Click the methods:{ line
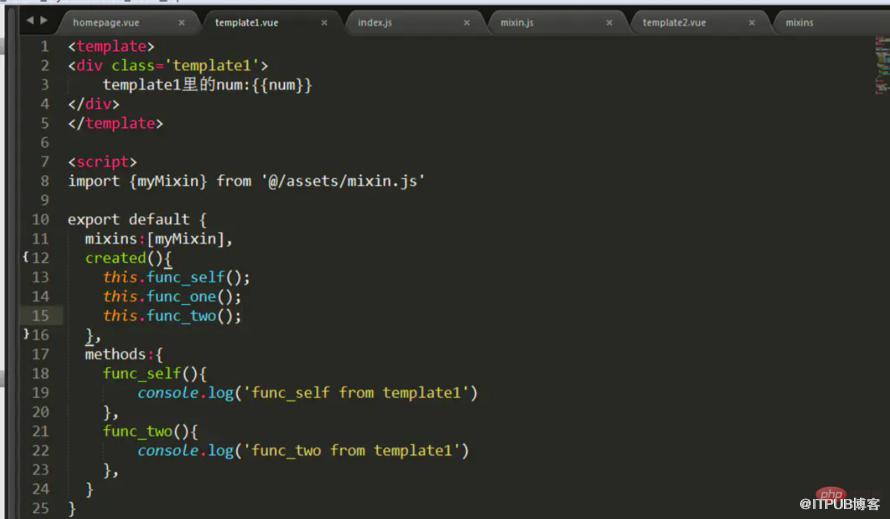Screen dimensions: 890x519 click(x=124, y=355)
